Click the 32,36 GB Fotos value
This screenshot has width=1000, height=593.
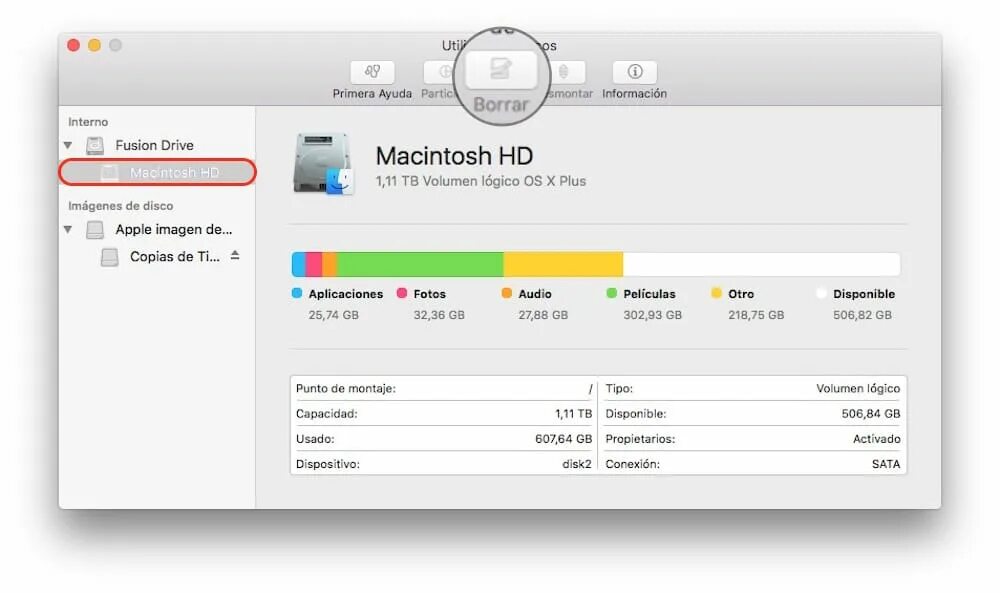[439, 315]
